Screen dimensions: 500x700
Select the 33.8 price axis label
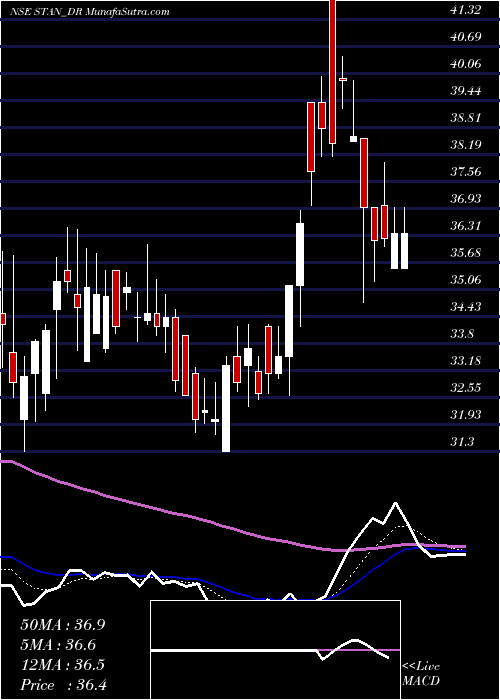click(462, 334)
